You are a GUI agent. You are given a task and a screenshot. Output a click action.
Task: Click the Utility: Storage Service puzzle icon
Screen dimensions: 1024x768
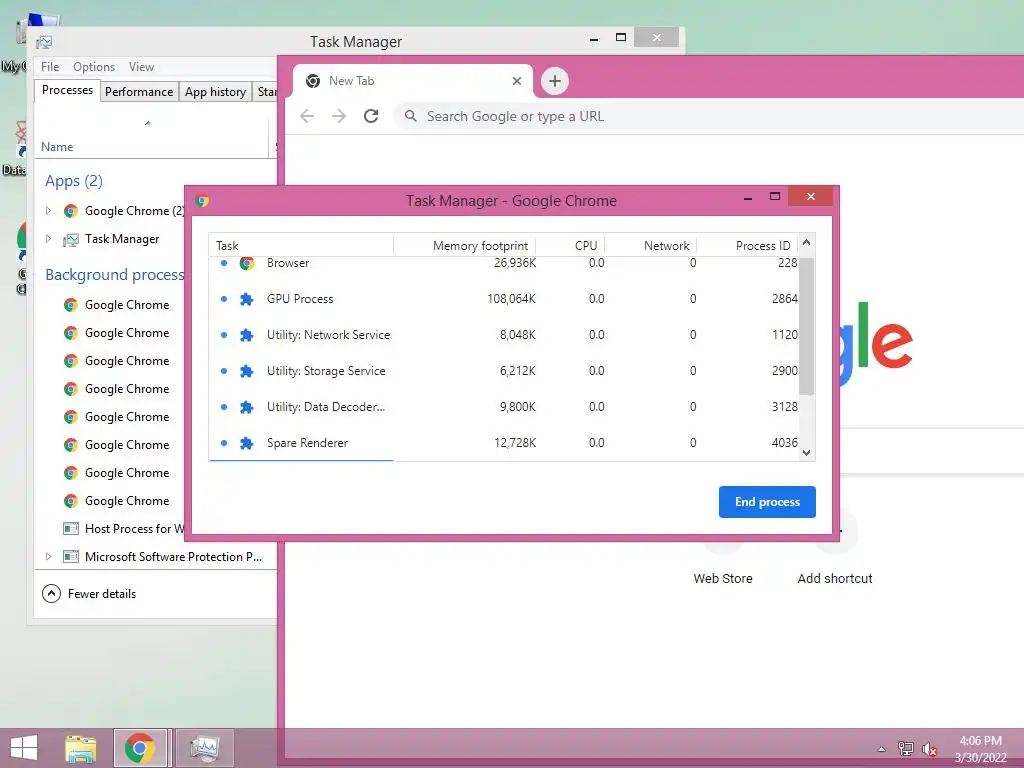246,371
